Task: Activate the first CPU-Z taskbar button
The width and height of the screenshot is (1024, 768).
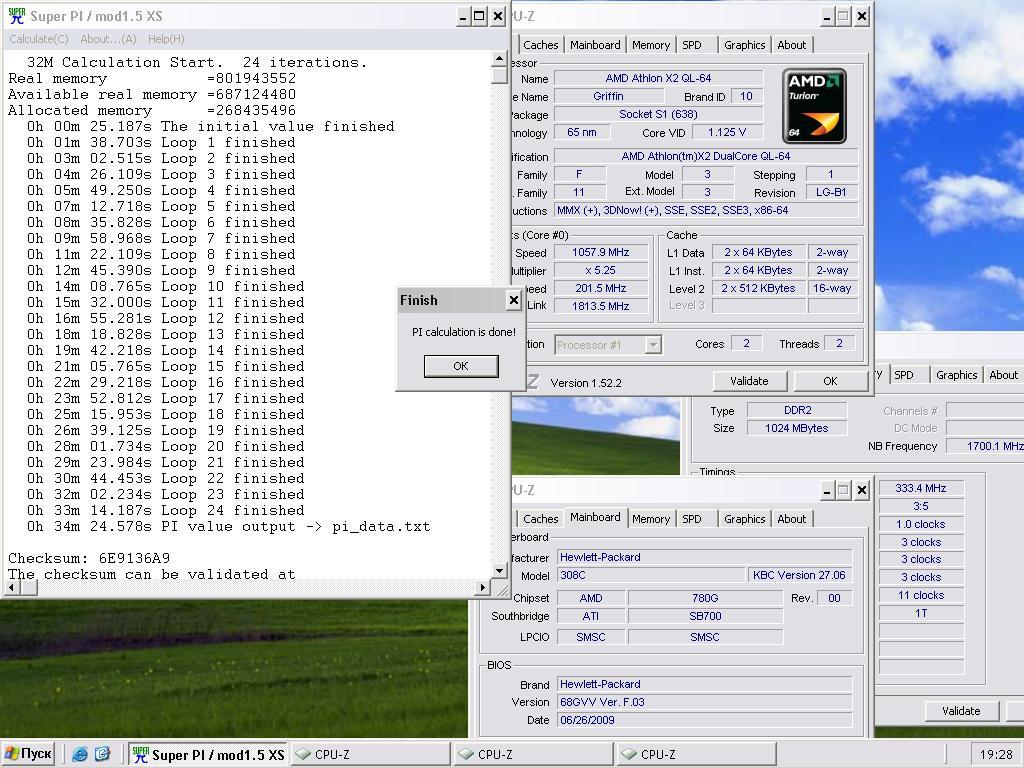Action: pos(371,754)
